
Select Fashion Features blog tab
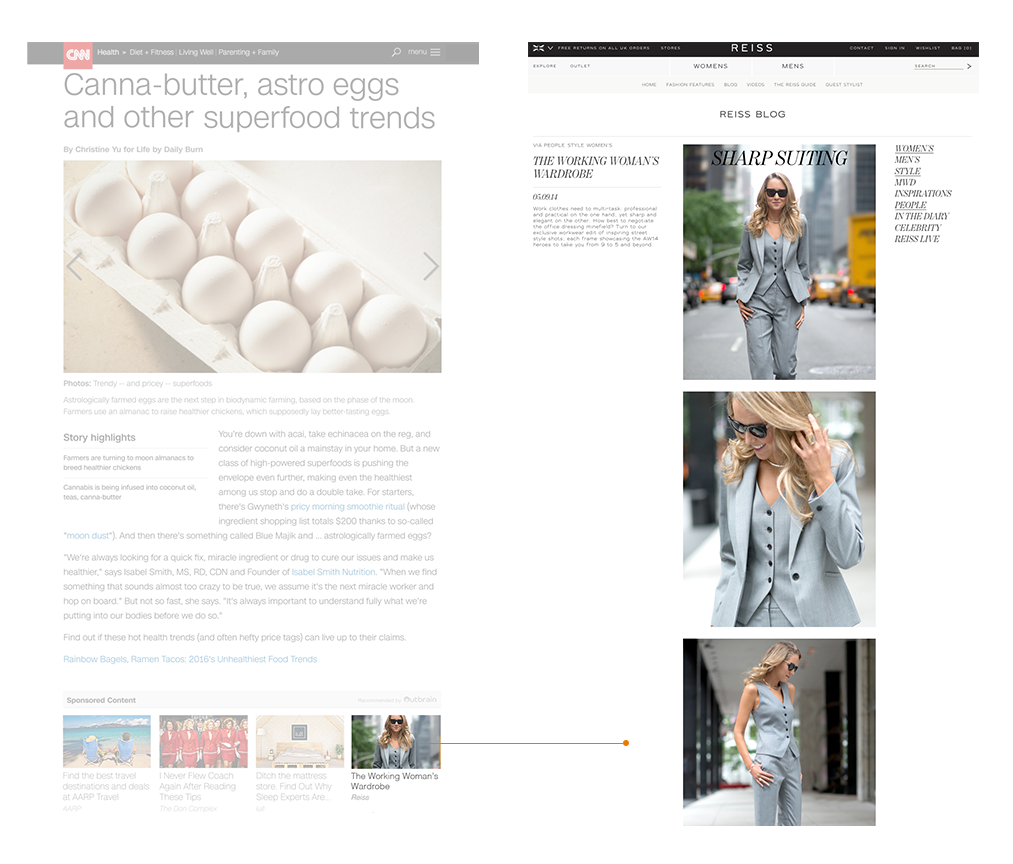[x=690, y=85]
